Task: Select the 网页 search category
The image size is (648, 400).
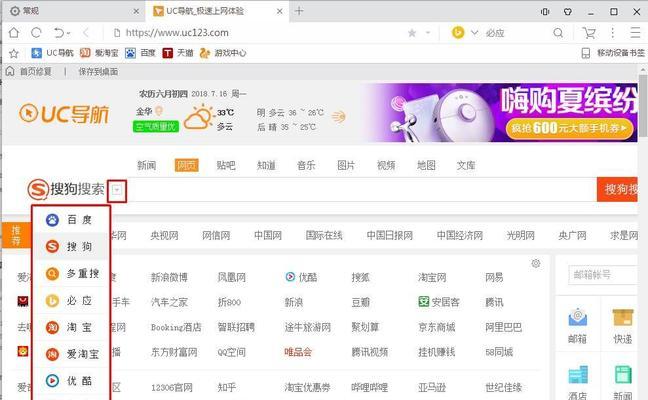Action: pos(186,165)
